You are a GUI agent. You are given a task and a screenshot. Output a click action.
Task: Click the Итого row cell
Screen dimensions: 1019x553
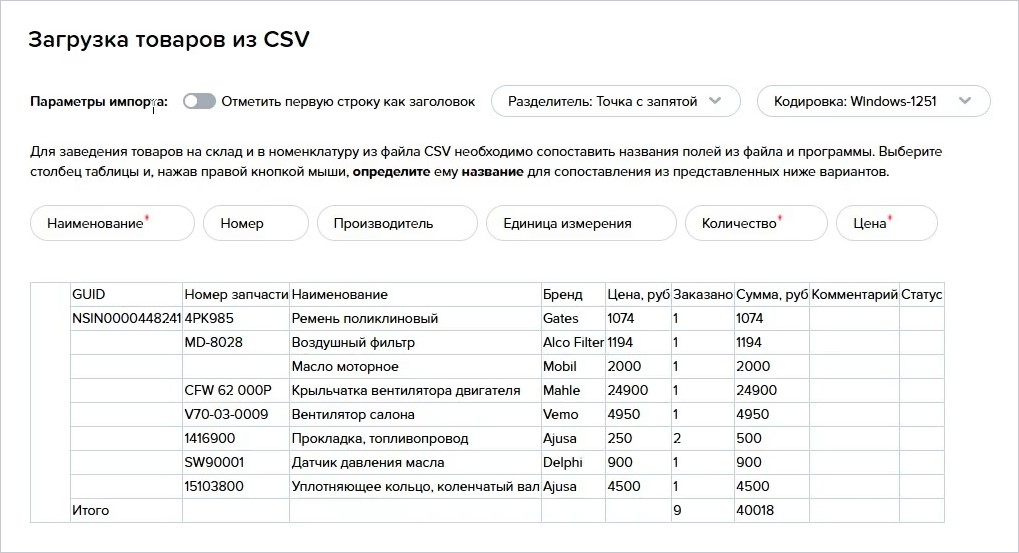(x=126, y=510)
